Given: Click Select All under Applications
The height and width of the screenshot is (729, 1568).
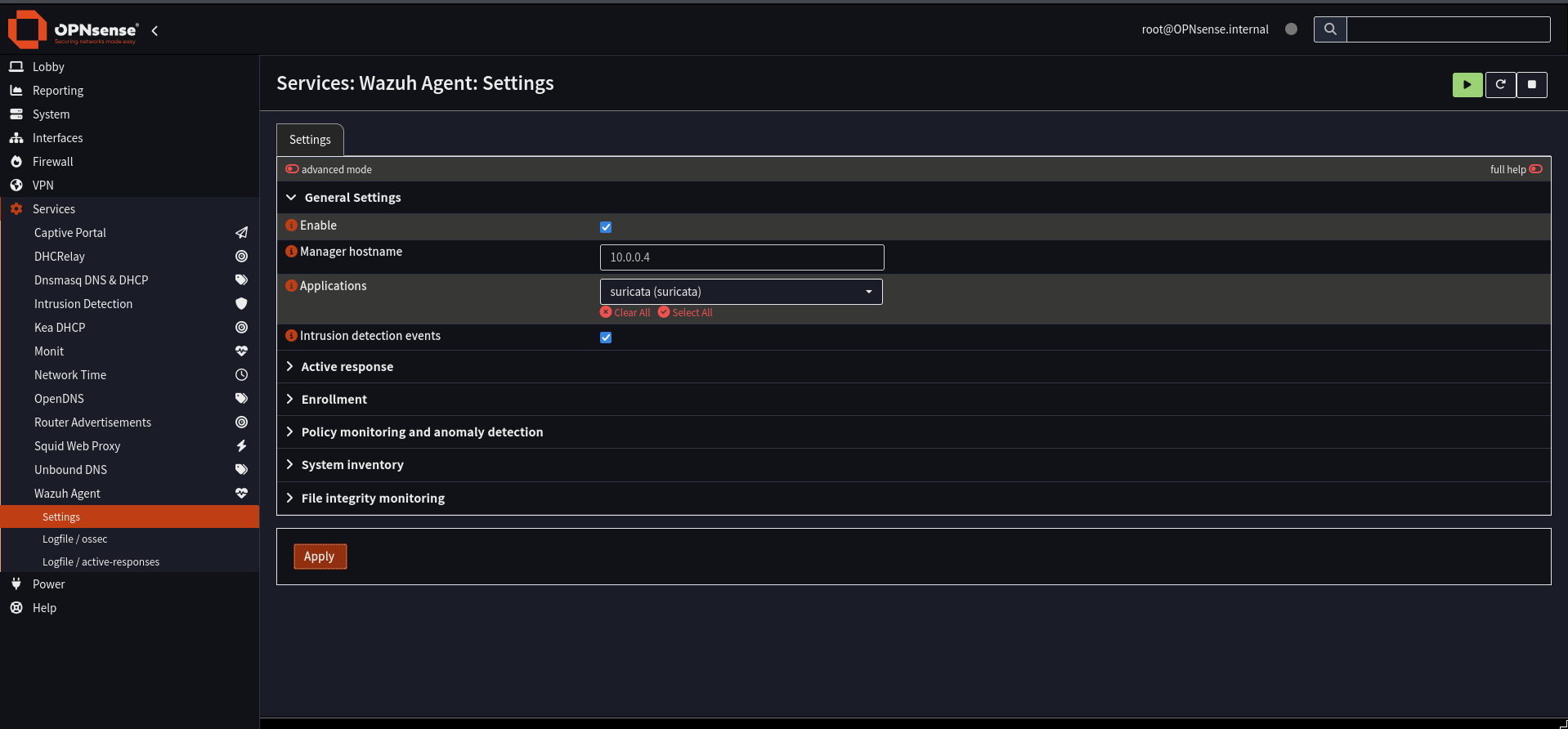Looking at the screenshot, I should click(x=685, y=312).
